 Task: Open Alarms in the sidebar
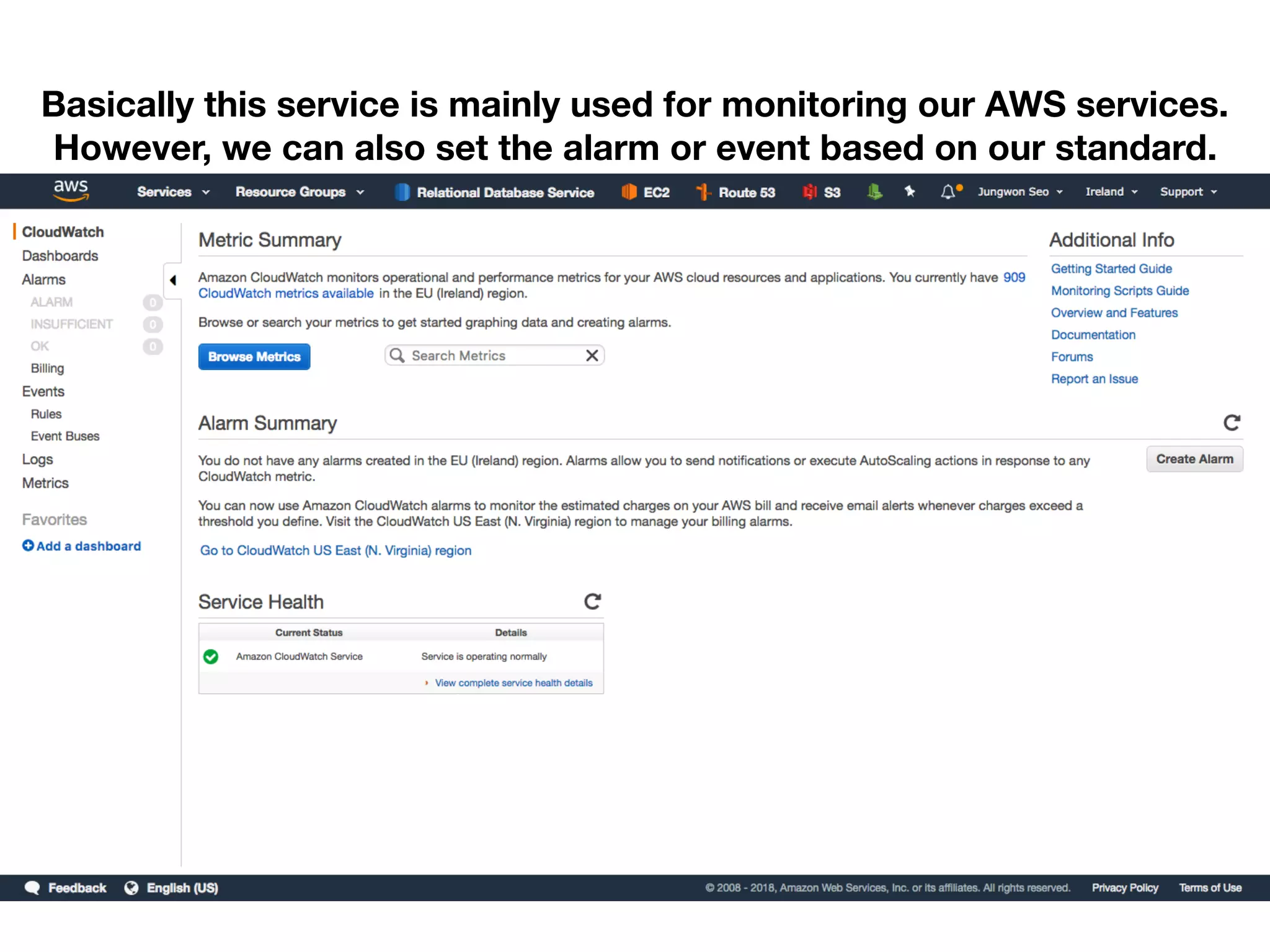(x=43, y=280)
